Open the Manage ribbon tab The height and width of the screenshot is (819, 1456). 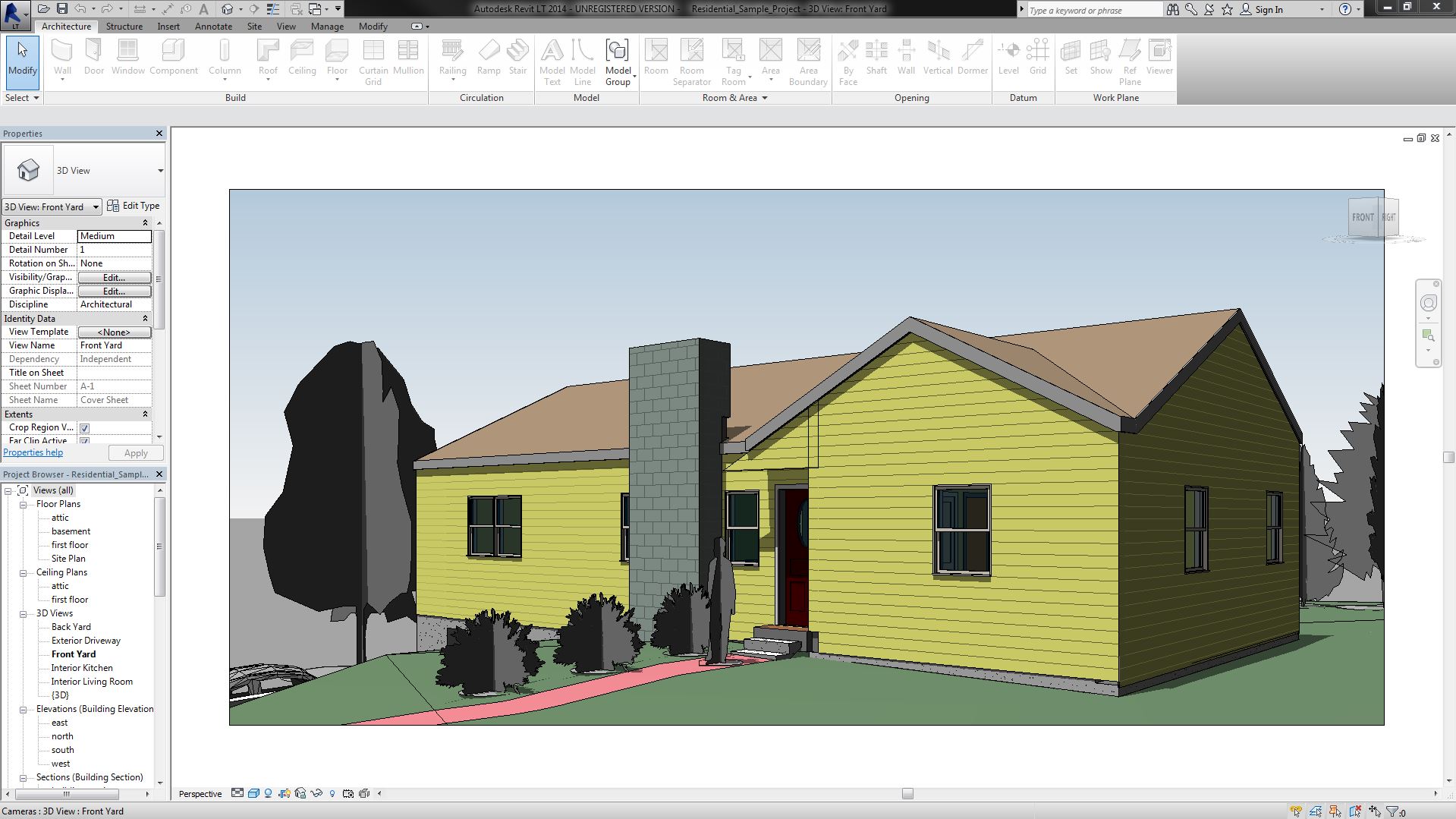327,27
